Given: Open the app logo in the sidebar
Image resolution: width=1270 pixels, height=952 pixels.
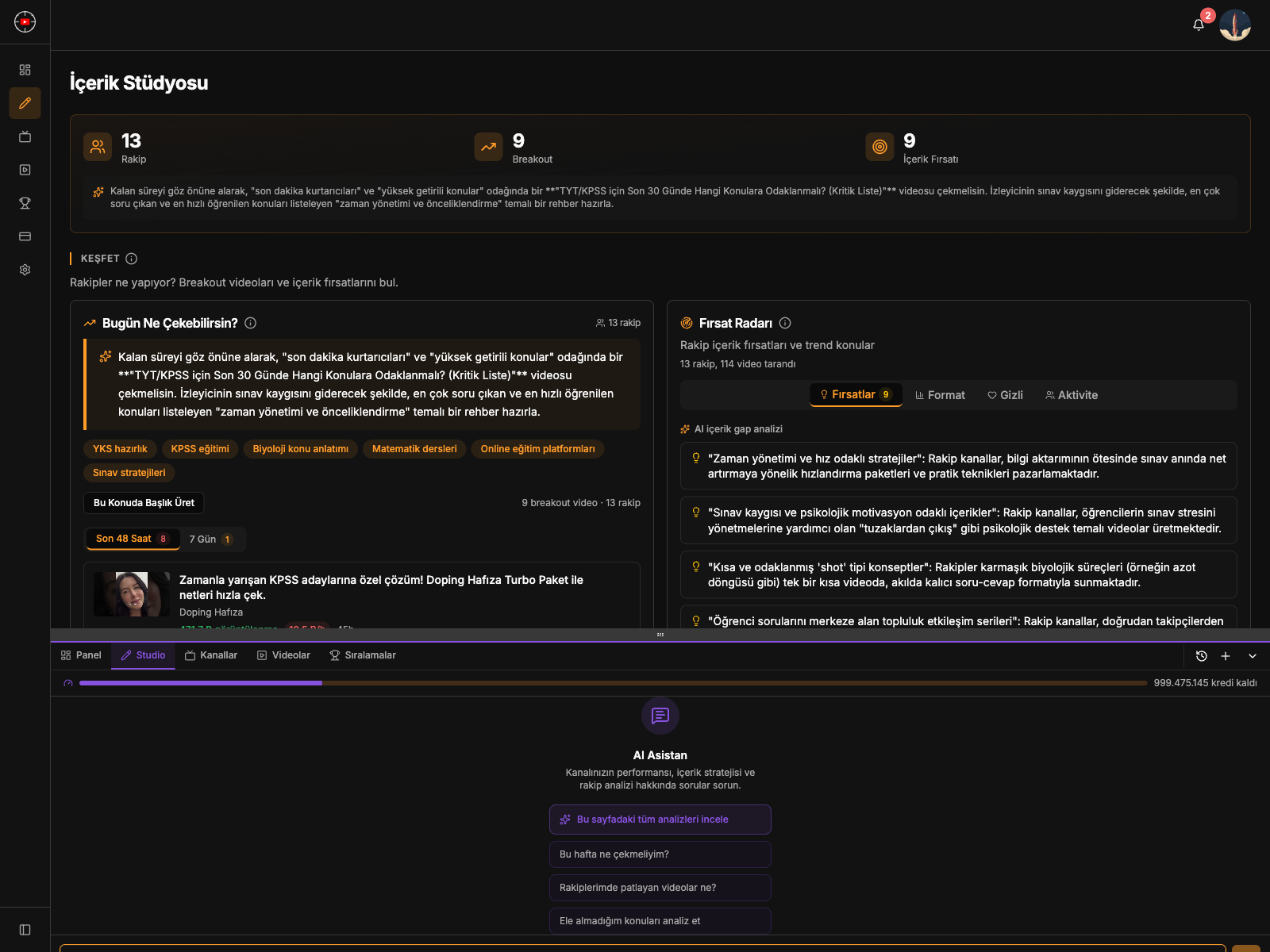Looking at the screenshot, I should (x=25, y=22).
